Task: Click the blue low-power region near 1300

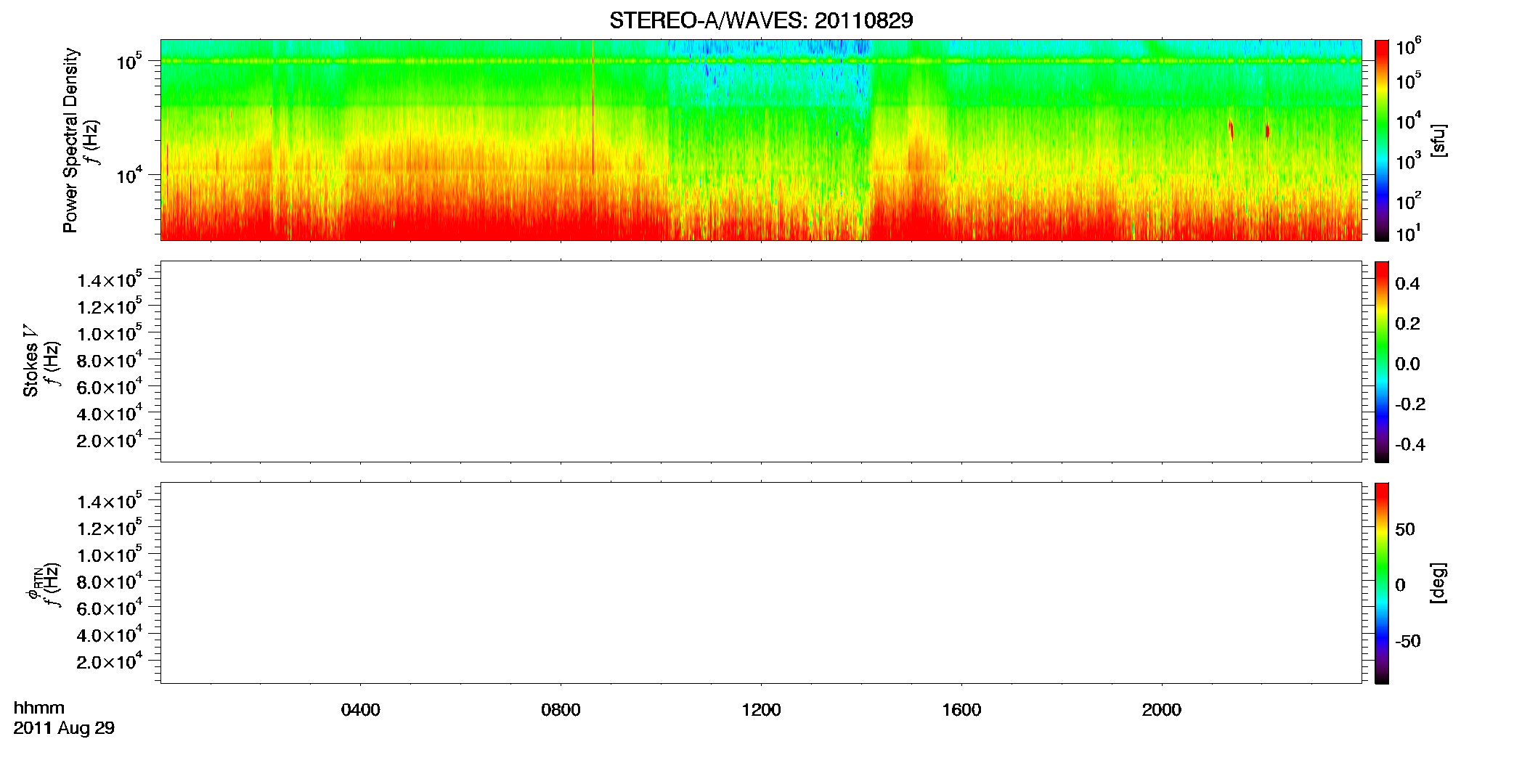Action: (835, 65)
